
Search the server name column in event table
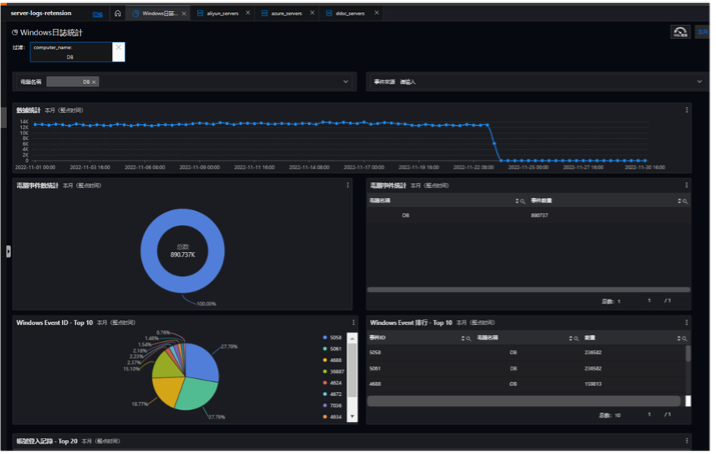[523, 201]
